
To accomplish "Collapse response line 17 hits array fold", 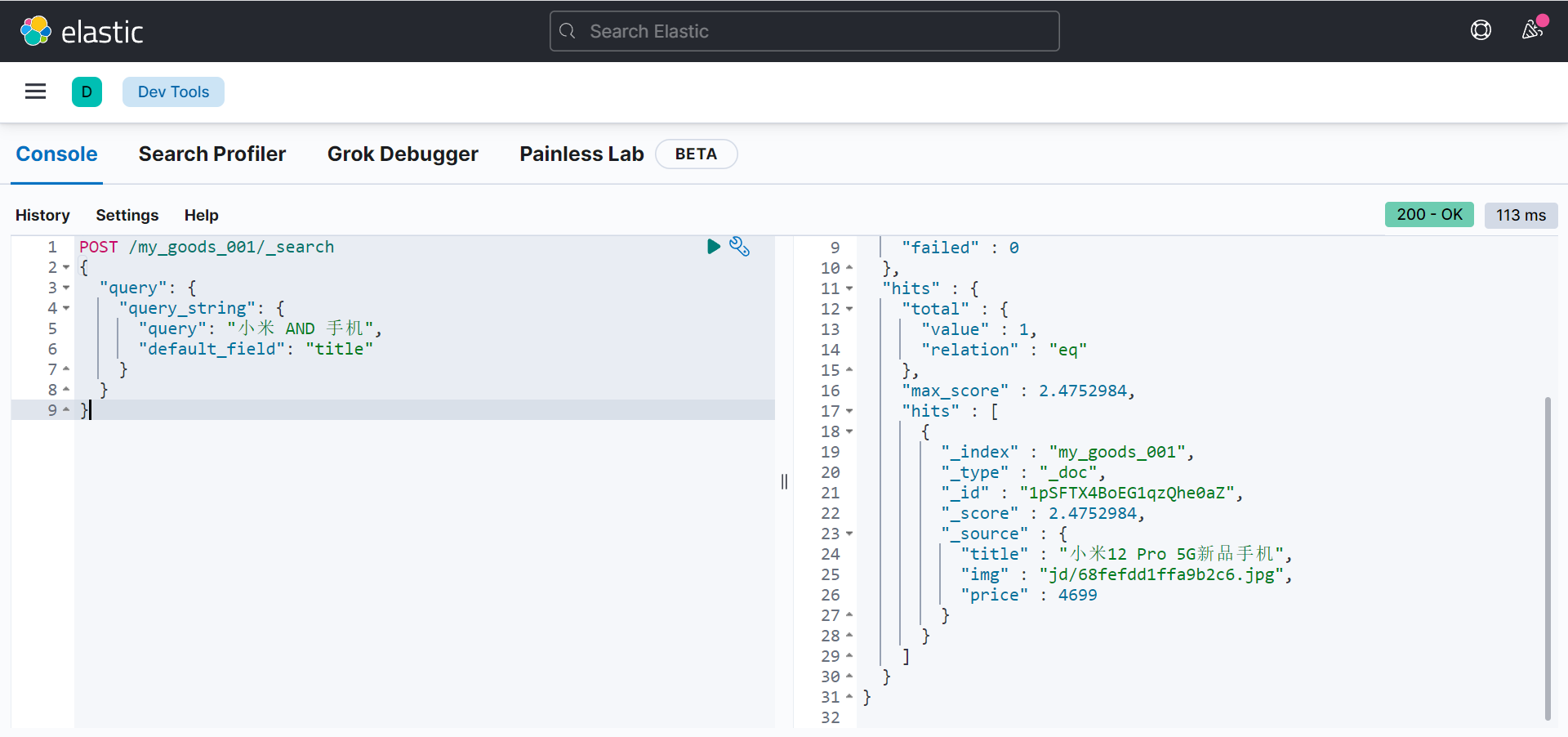I will pyautogui.click(x=849, y=411).
